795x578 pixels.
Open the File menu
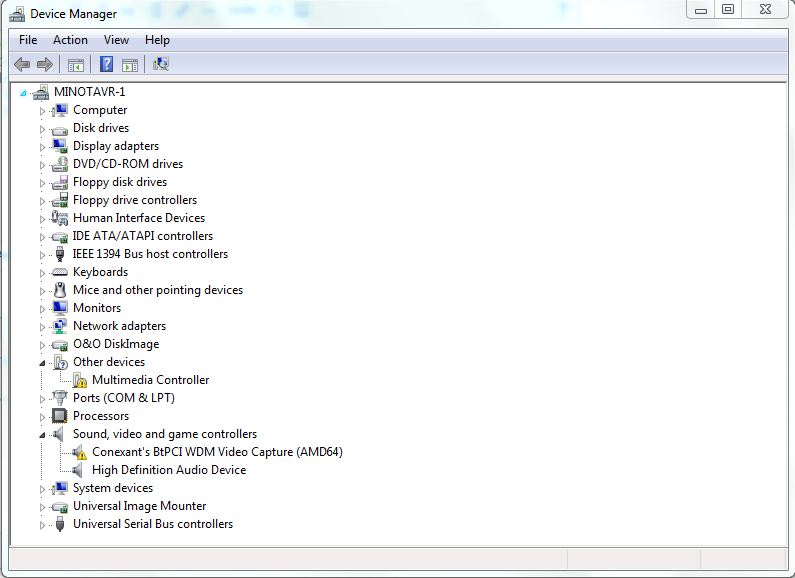click(28, 40)
